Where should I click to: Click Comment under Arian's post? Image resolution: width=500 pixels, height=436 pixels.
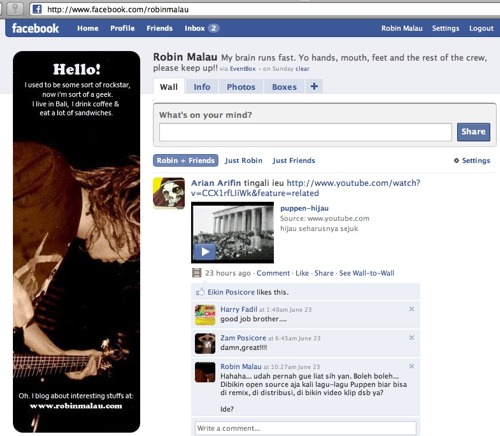[273, 273]
